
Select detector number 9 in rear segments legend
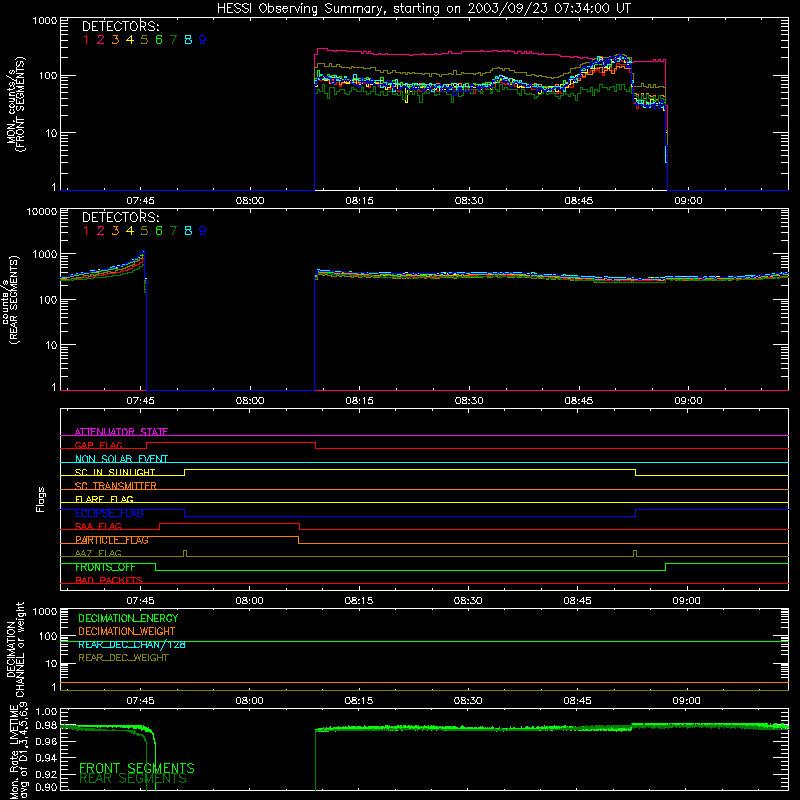tap(203, 231)
